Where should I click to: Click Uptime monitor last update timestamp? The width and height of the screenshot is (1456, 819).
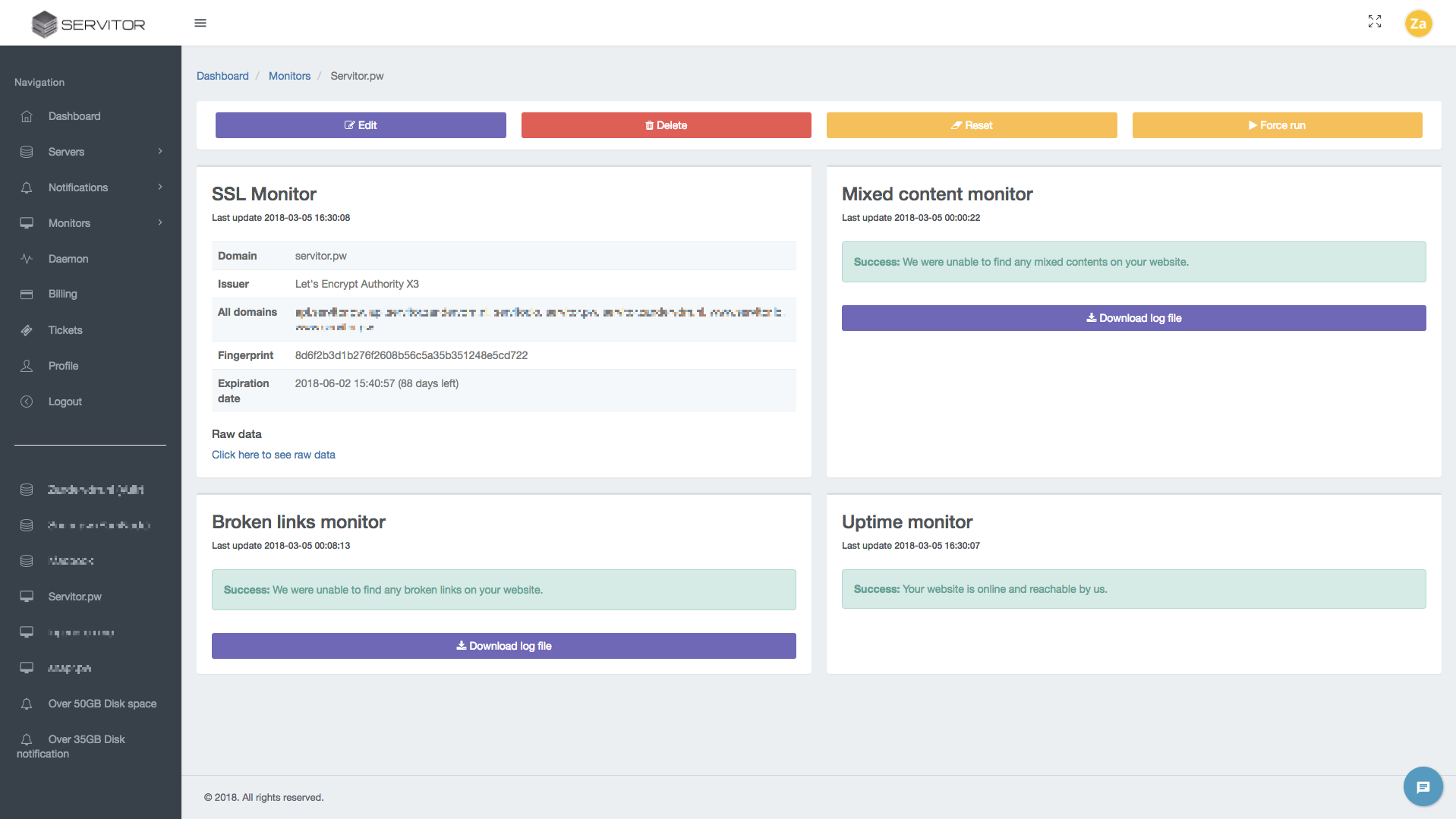(x=910, y=546)
